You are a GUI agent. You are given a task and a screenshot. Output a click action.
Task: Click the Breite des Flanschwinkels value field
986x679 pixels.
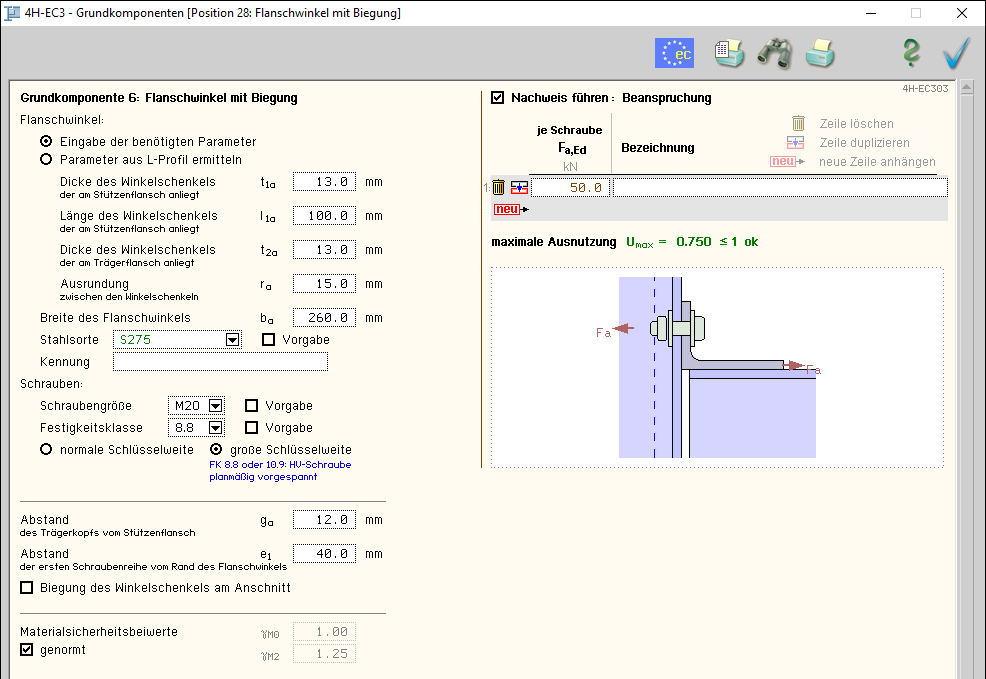coord(324,318)
